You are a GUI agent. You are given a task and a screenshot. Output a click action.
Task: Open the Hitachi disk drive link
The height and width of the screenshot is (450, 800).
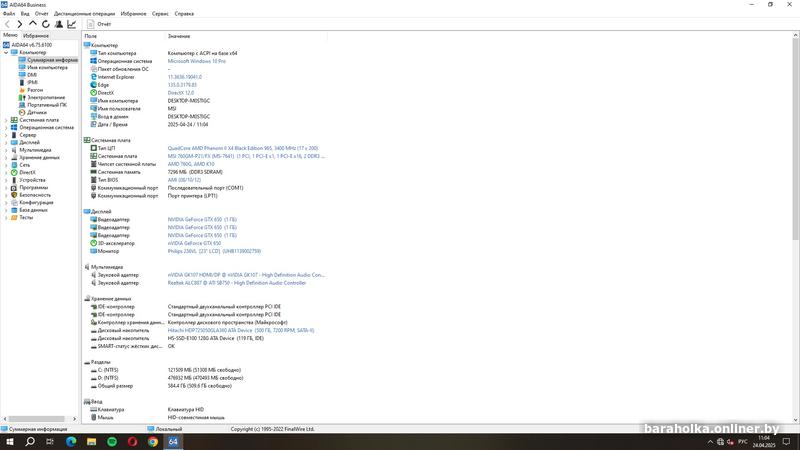[241, 330]
